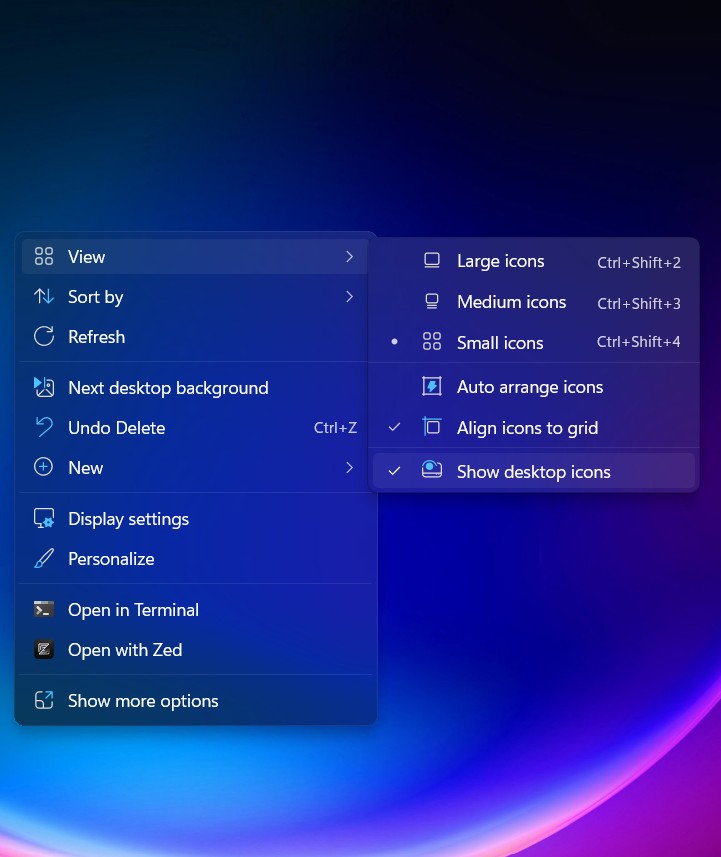Viewport: 721px width, 857px height.
Task: Toggle the Align icons to grid checkmark
Action: point(395,427)
